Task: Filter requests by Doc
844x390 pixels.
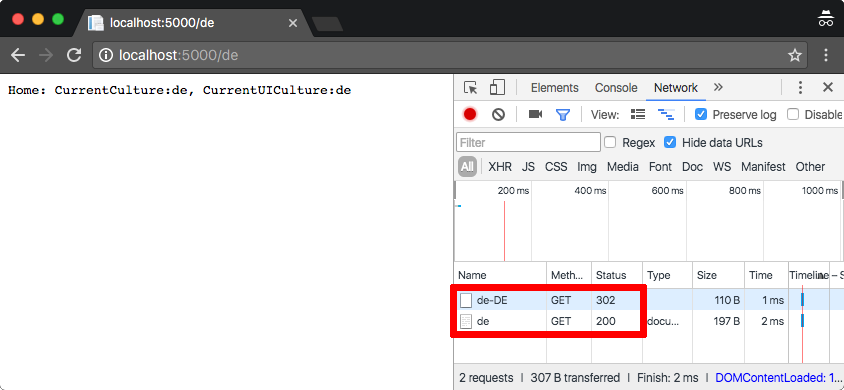Action: click(692, 167)
